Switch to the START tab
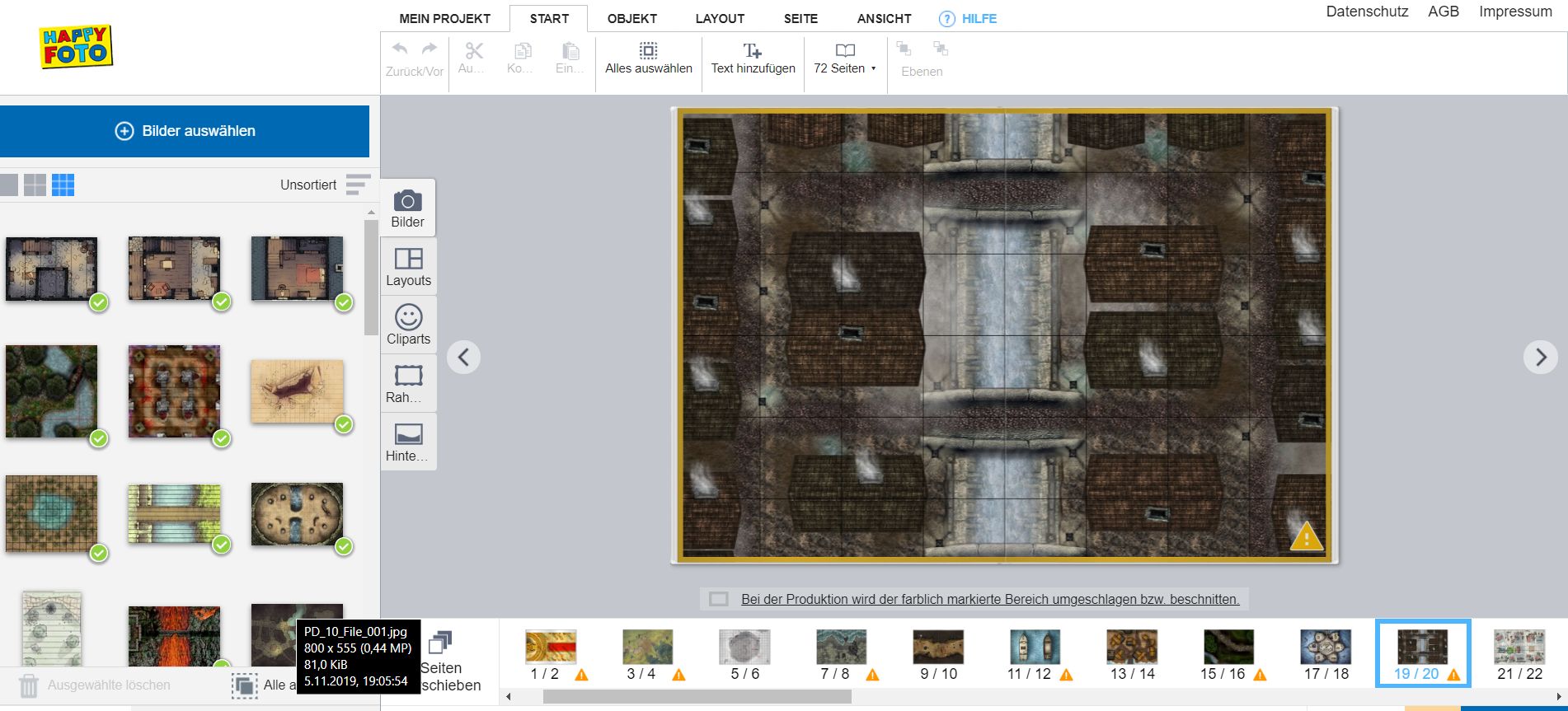Viewport: 1568px width, 711px height. click(549, 18)
